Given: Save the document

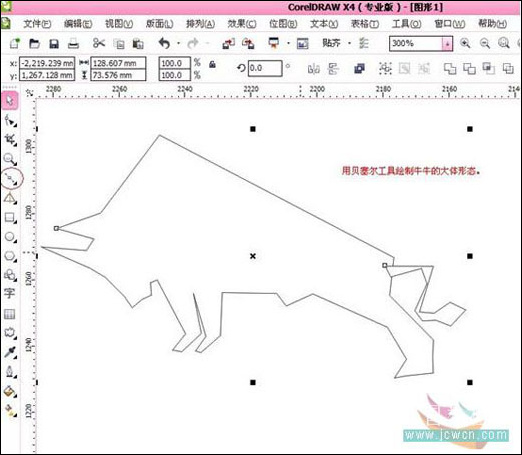Looking at the screenshot, I should click(x=54, y=44).
